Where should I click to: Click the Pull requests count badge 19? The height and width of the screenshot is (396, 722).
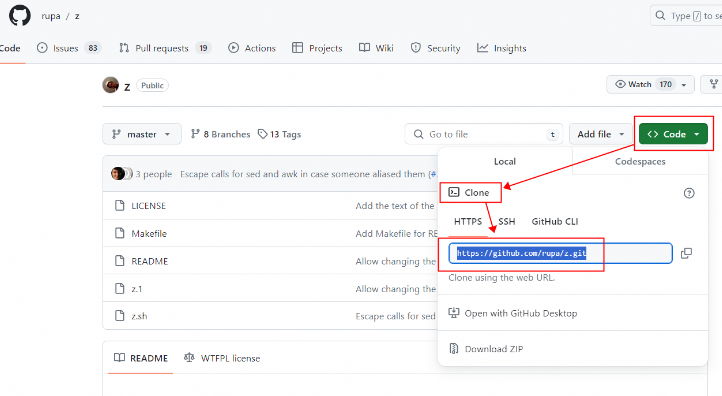(x=203, y=48)
